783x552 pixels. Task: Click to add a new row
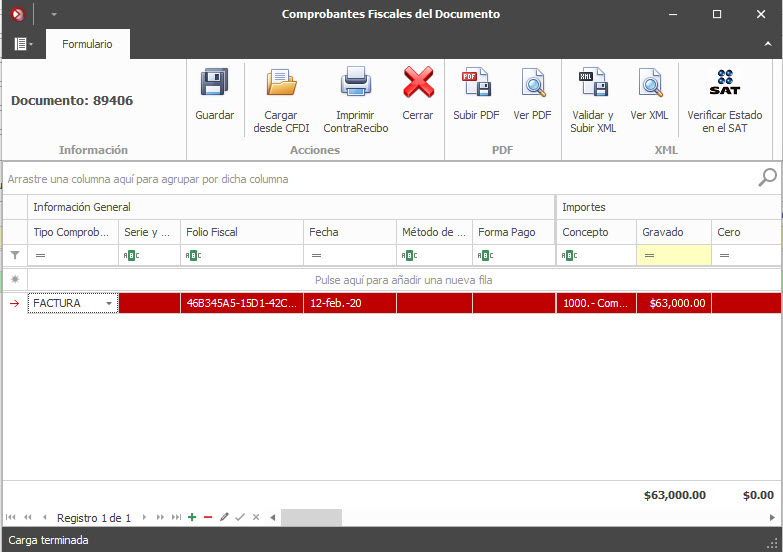[403, 280]
